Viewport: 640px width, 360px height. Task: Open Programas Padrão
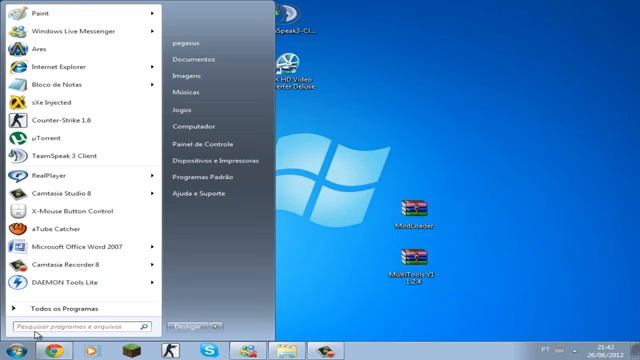[x=202, y=177]
